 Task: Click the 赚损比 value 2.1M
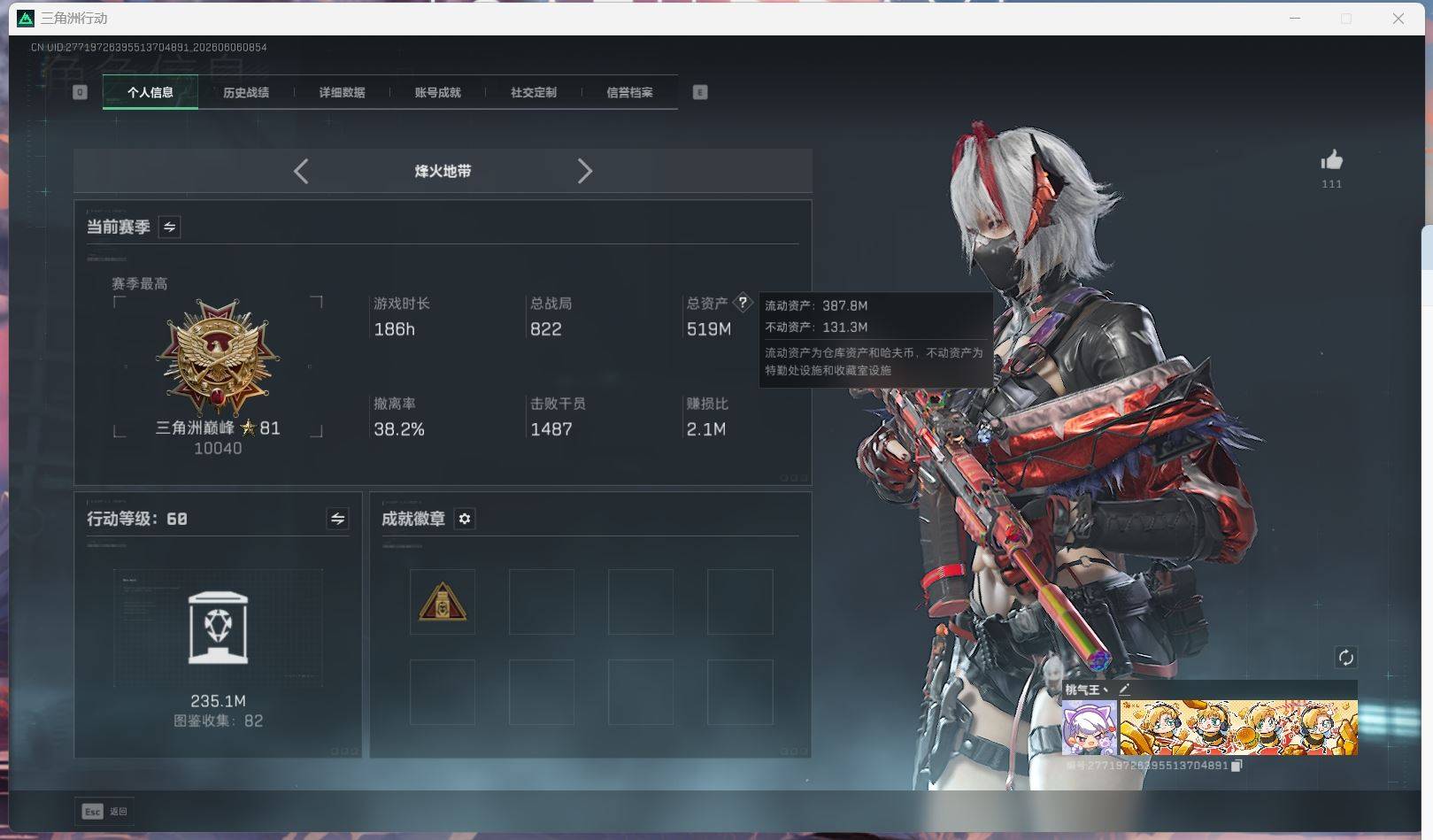click(706, 429)
